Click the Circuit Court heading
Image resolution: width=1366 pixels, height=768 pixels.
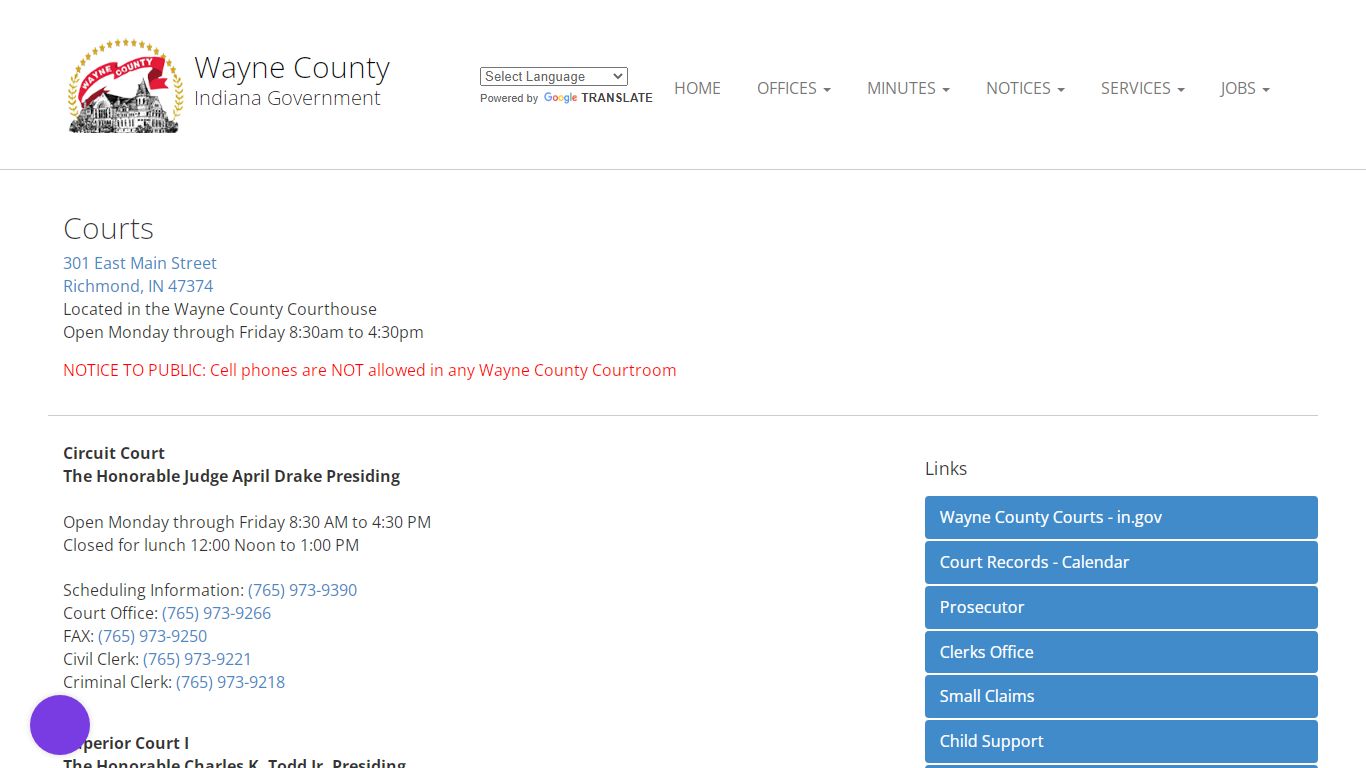tap(114, 453)
